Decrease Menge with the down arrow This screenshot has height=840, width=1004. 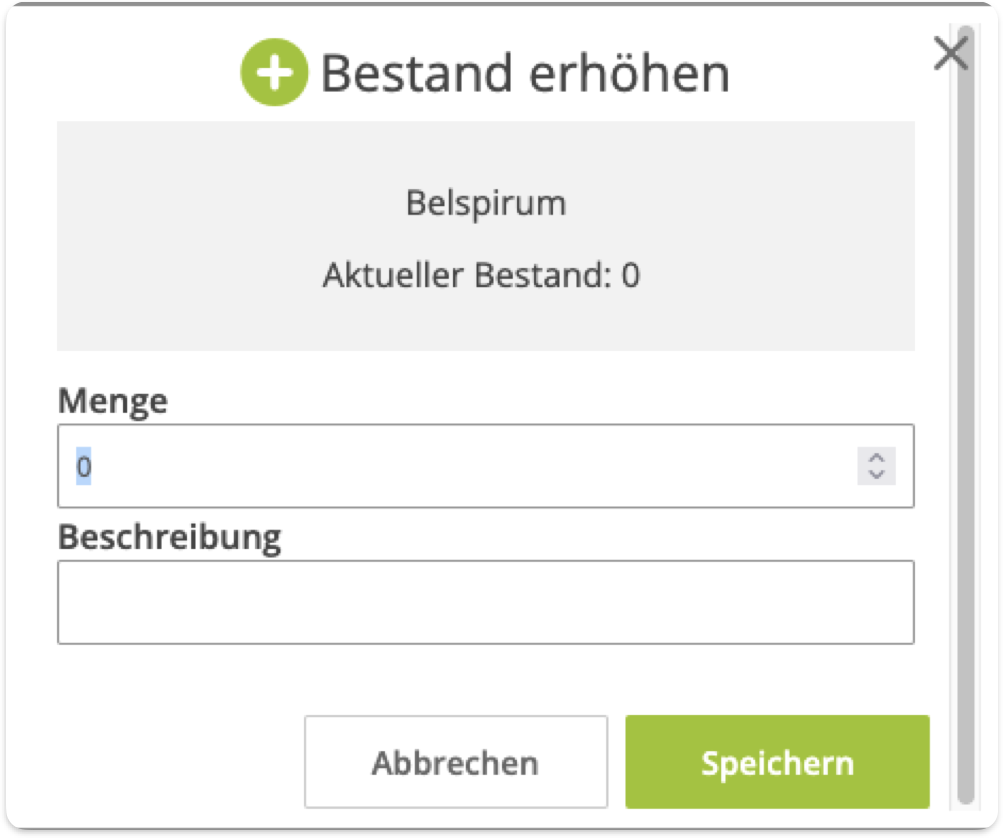877,474
